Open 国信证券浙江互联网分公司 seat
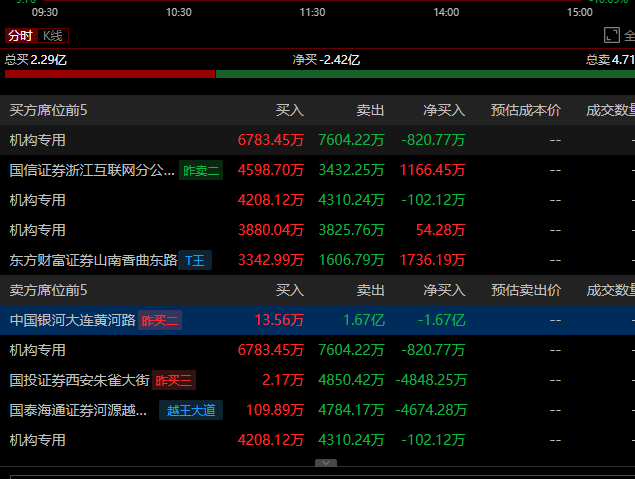 (92, 170)
